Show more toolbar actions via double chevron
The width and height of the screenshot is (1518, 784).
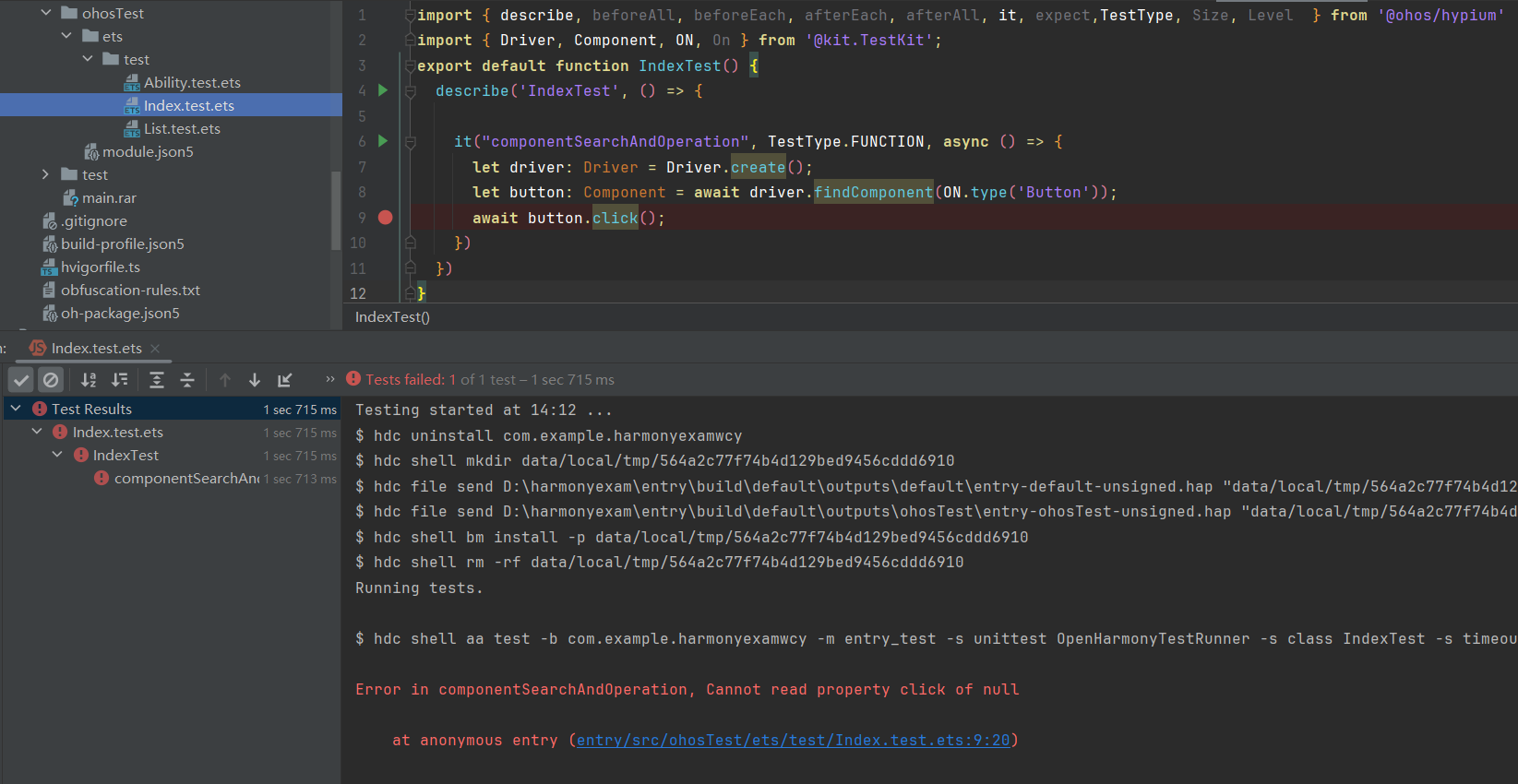330,379
